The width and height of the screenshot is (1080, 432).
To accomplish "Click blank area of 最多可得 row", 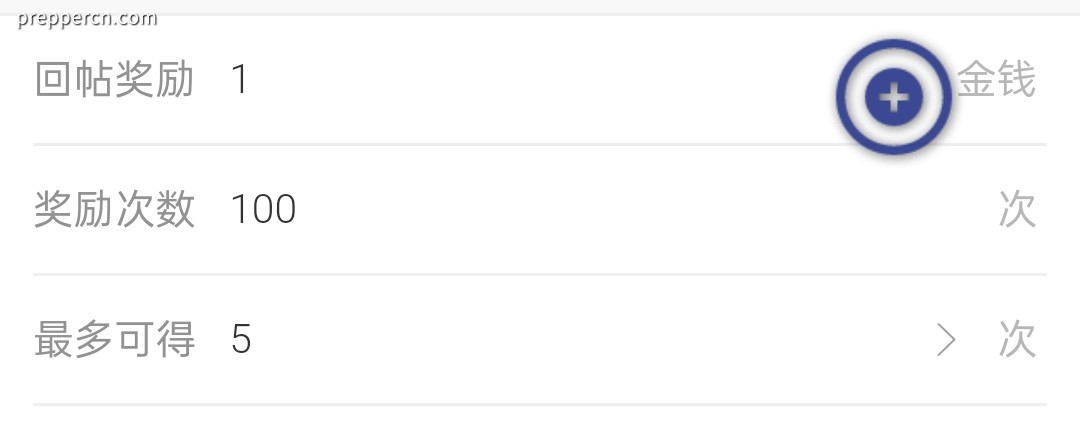I will [585, 339].
